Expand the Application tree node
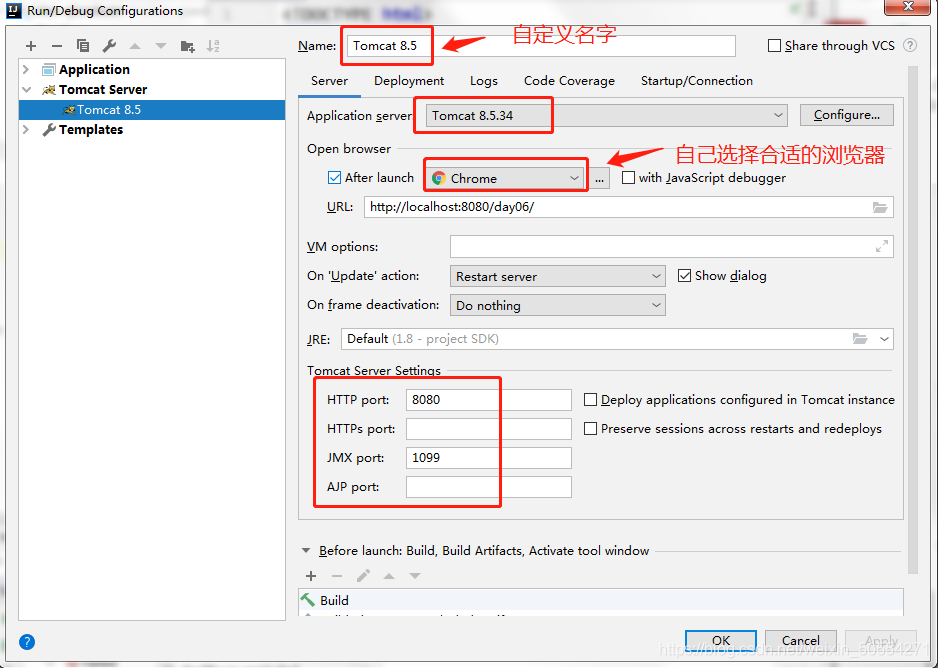938x668 pixels. pyautogui.click(x=26, y=69)
